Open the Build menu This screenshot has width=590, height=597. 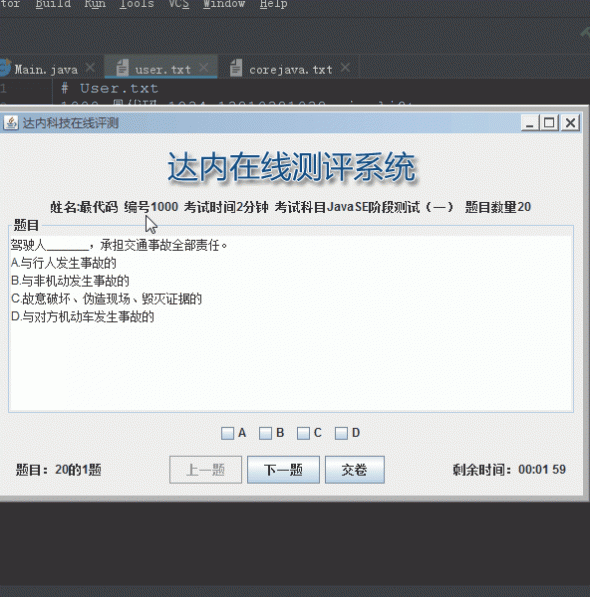[x=53, y=4]
